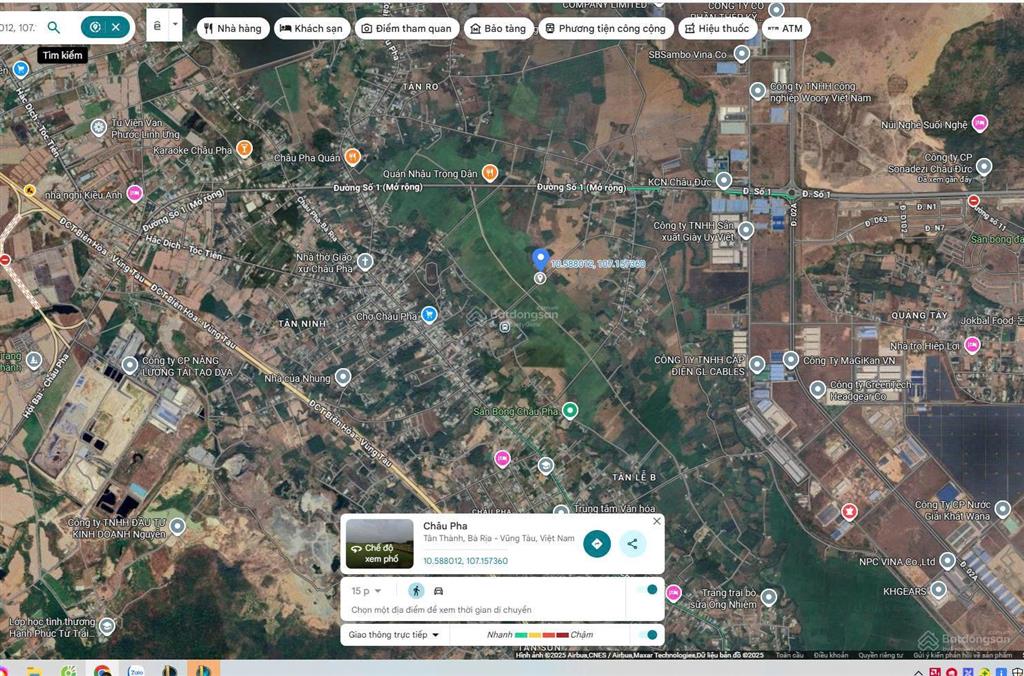Click the blue dropped pin marker

pos(539,259)
